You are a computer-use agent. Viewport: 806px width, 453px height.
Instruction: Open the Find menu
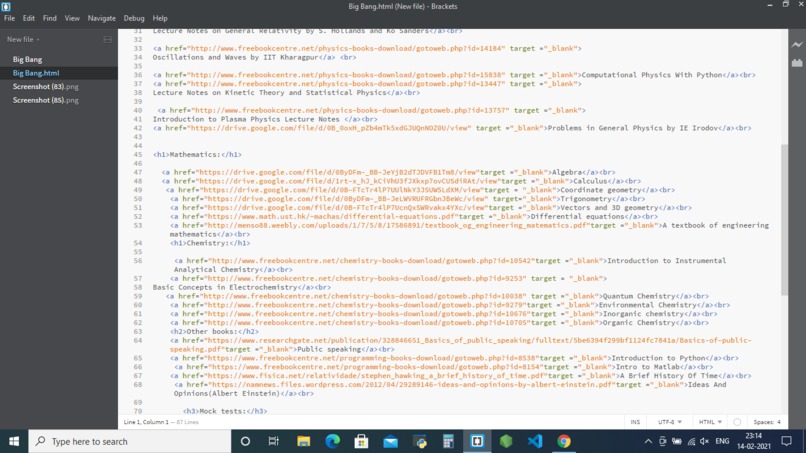click(x=50, y=18)
